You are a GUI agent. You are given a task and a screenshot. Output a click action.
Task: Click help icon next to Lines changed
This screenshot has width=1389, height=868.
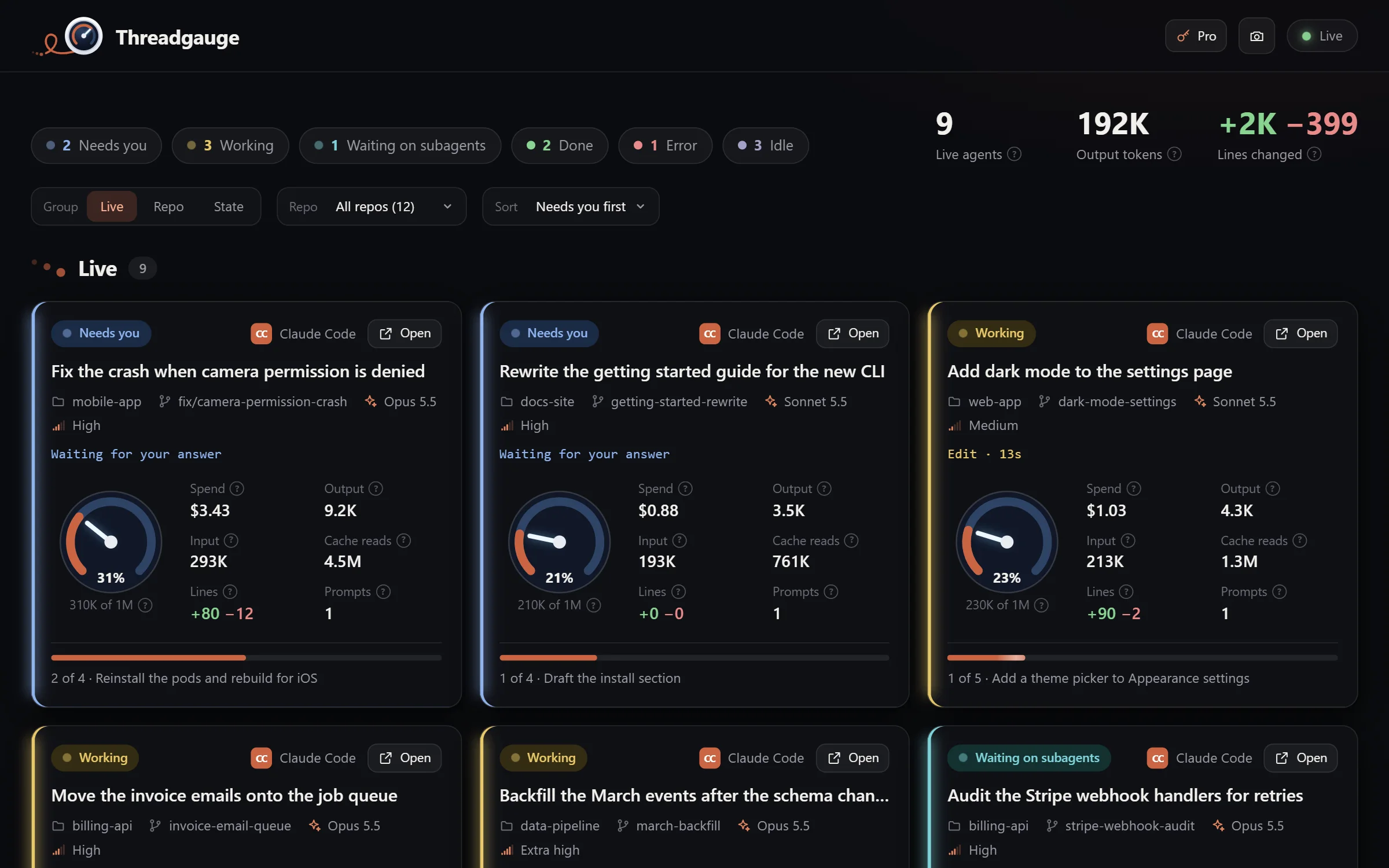[x=1314, y=155]
